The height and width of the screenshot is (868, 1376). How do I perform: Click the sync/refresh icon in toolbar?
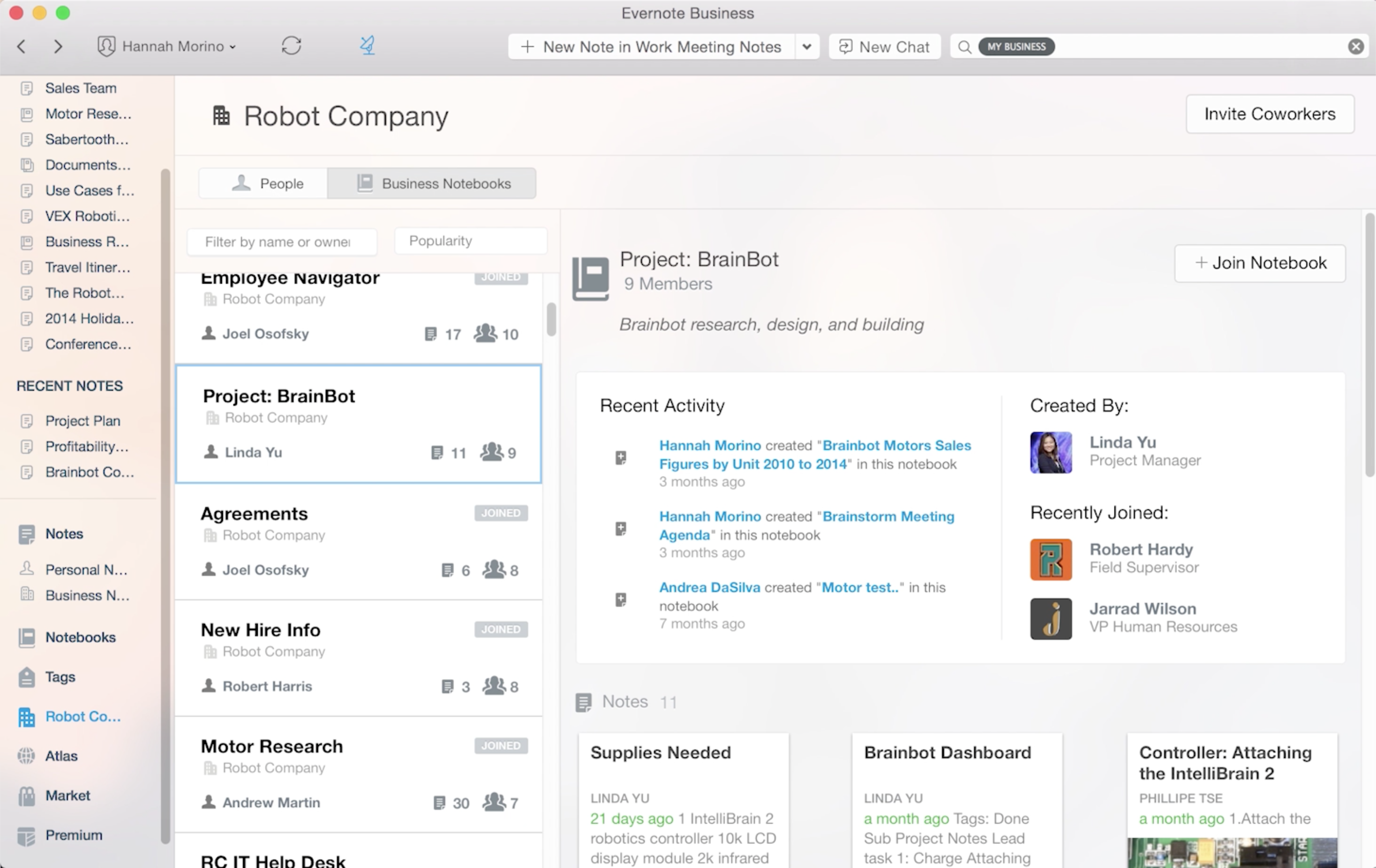pyautogui.click(x=291, y=45)
